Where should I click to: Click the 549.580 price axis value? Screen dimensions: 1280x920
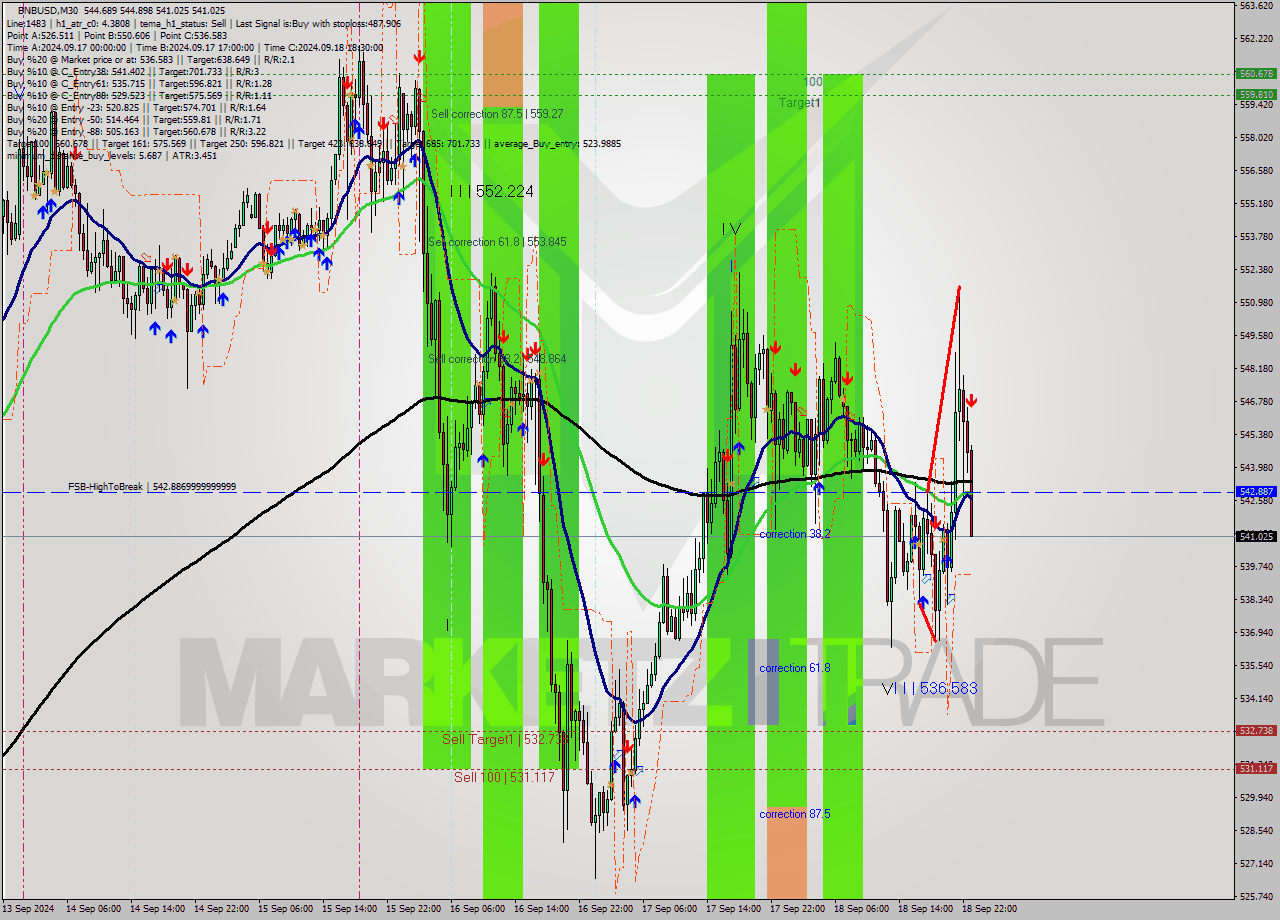click(1256, 336)
